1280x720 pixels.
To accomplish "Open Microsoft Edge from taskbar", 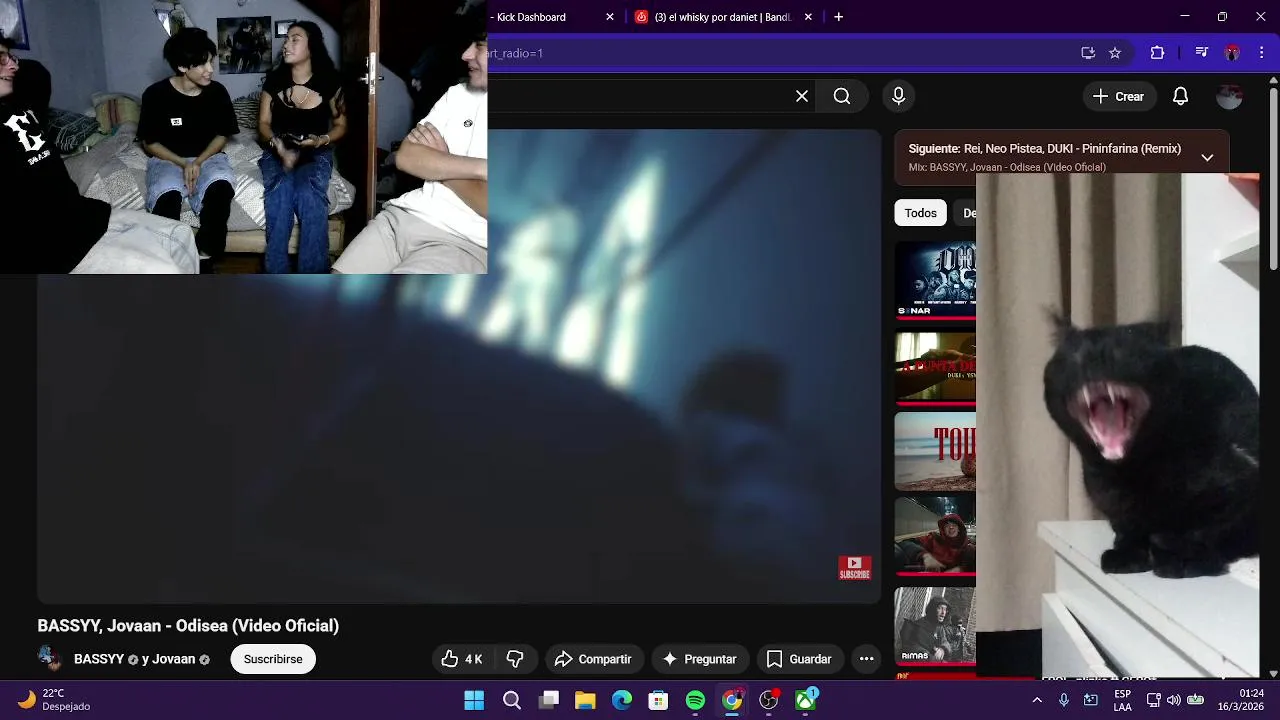I will (622, 700).
